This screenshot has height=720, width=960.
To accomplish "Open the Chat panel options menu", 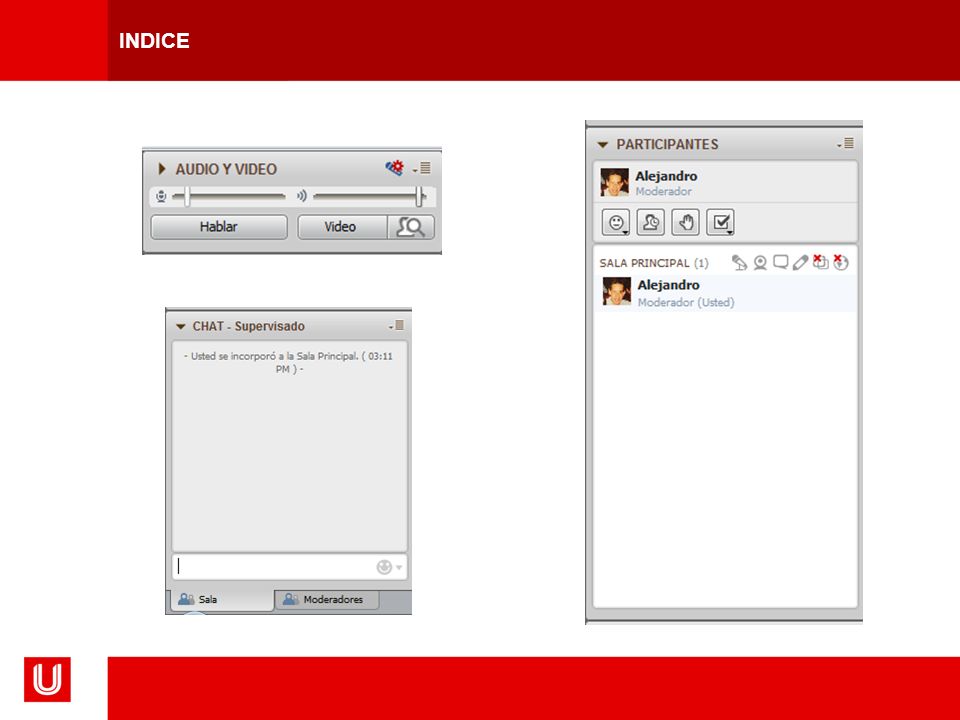I will 397,326.
